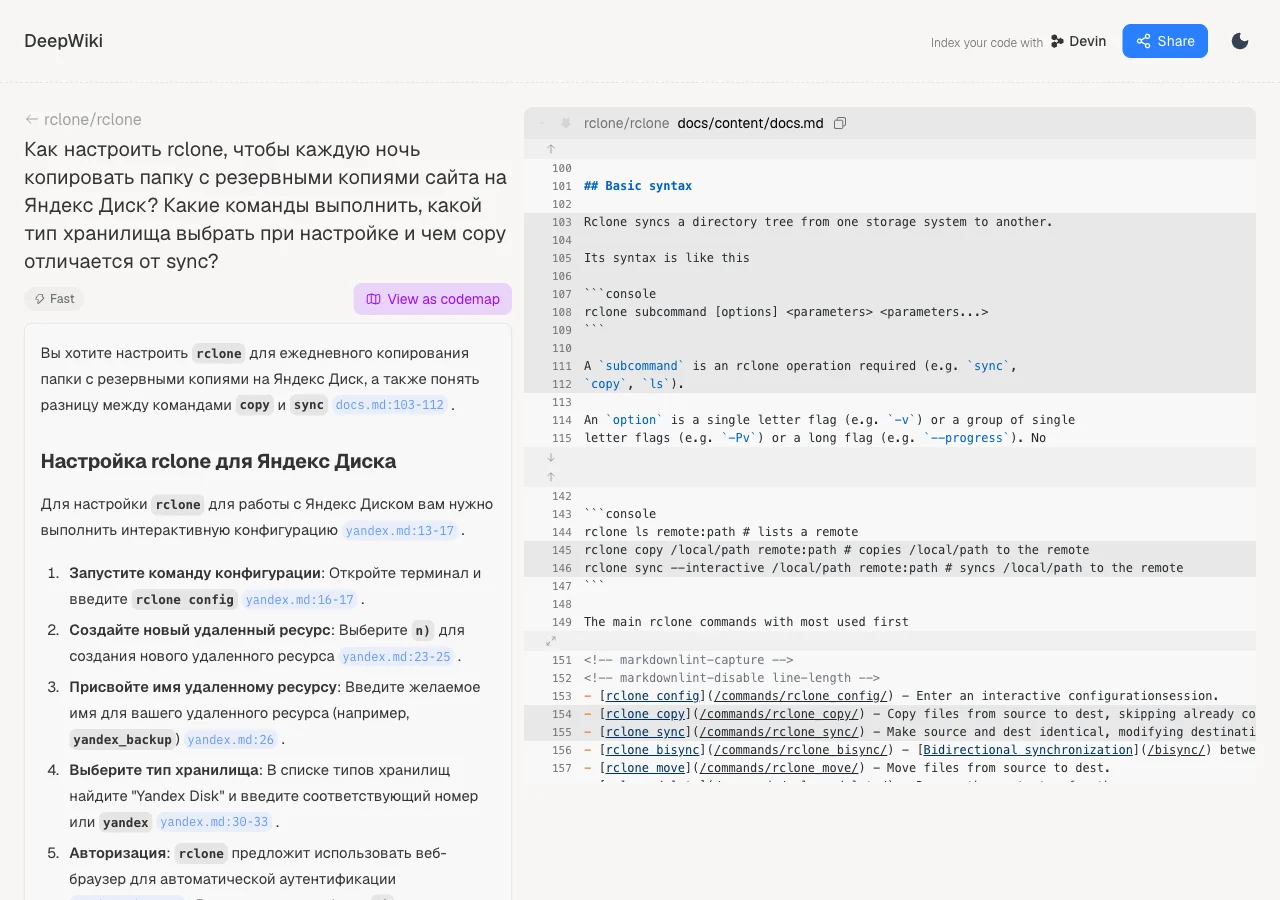Click the rclone/rclone repo name in code header
Viewport: 1280px width, 900px height.
(626, 123)
